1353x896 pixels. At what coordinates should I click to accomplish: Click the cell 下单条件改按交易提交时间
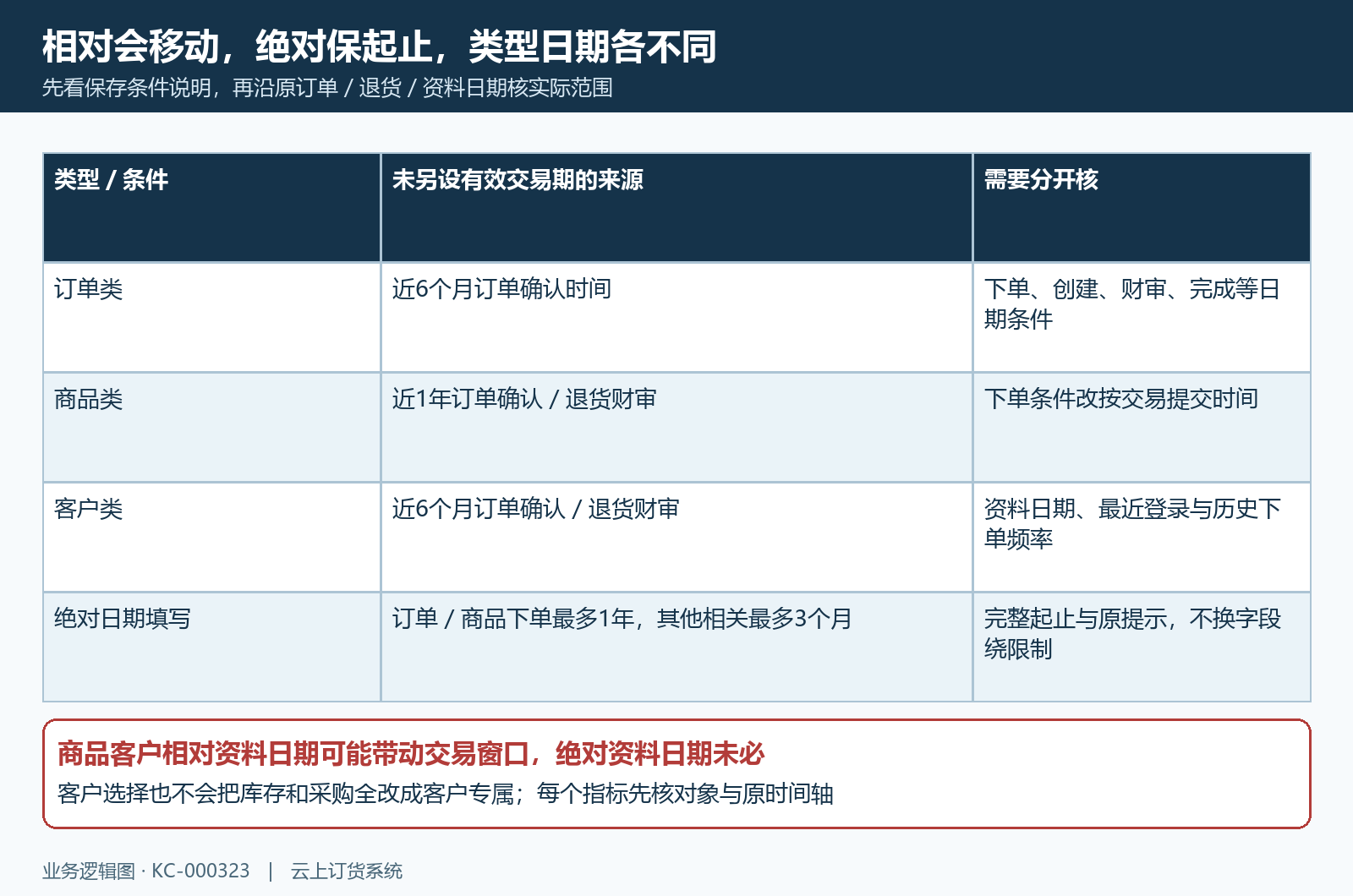(1142, 427)
